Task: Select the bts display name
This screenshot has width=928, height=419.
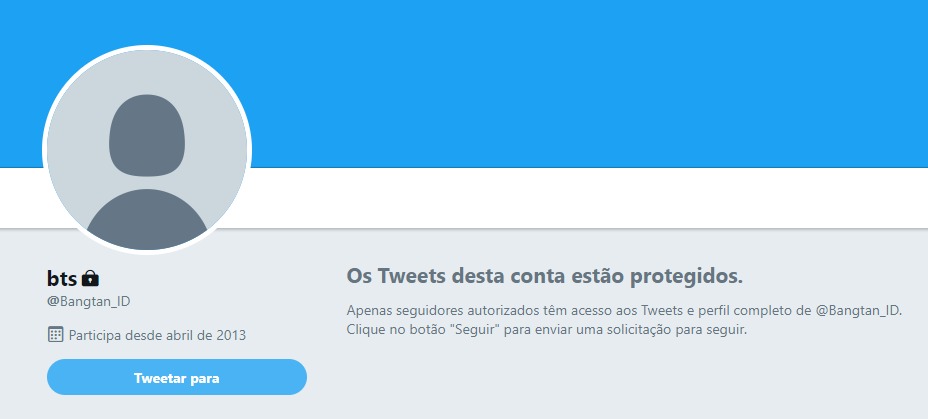Action: point(62,278)
